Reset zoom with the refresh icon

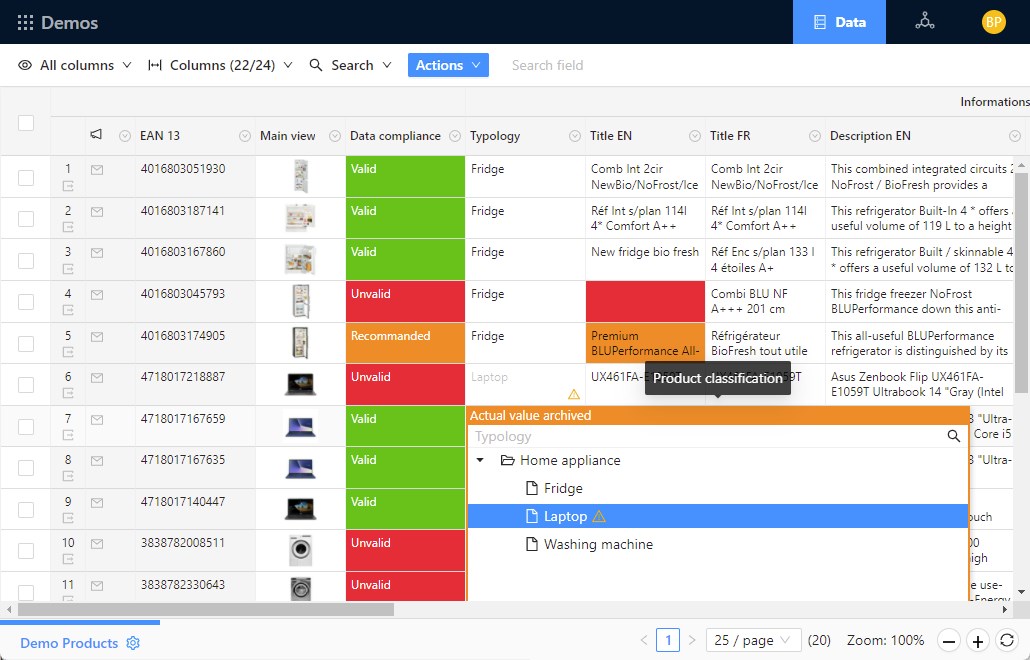tap(1007, 641)
